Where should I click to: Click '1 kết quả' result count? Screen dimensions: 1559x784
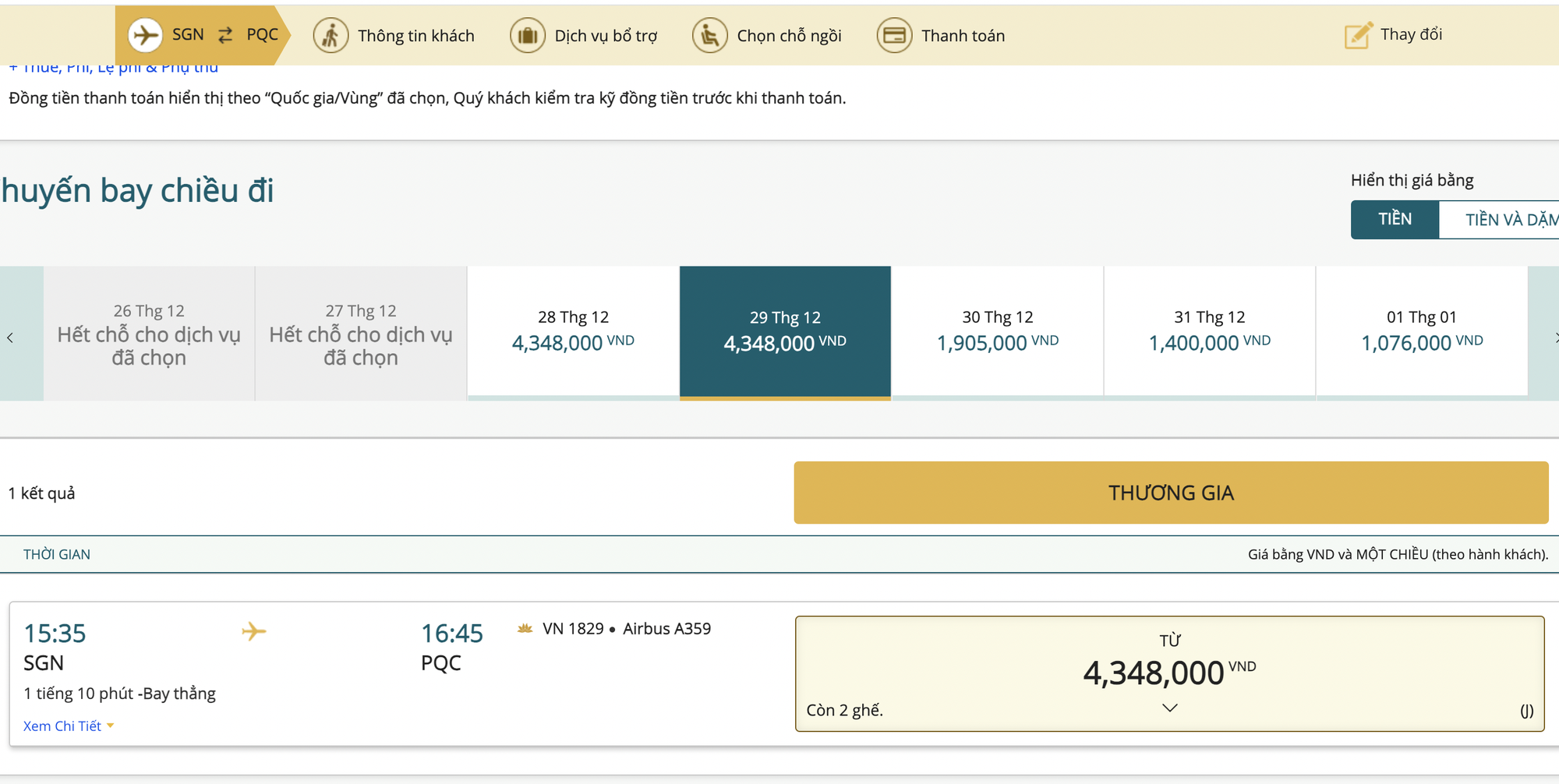(41, 493)
